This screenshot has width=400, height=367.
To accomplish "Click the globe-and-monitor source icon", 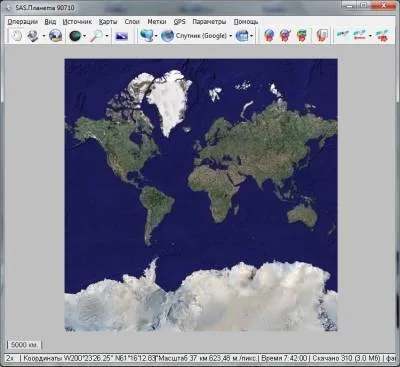I will [146, 35].
